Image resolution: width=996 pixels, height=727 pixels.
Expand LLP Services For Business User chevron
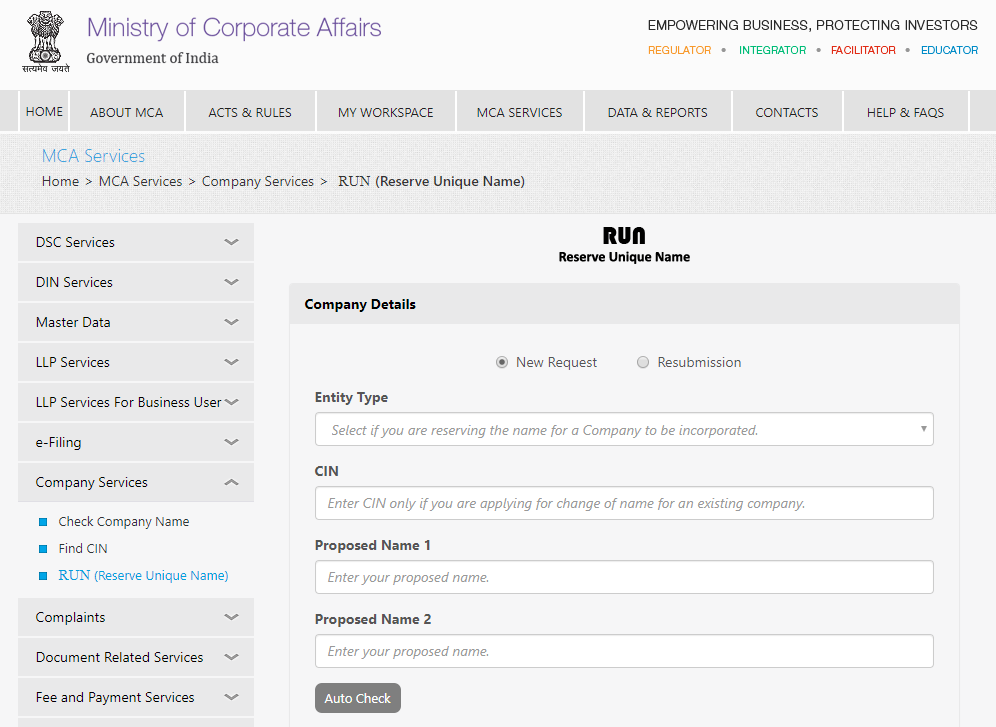[x=231, y=402]
